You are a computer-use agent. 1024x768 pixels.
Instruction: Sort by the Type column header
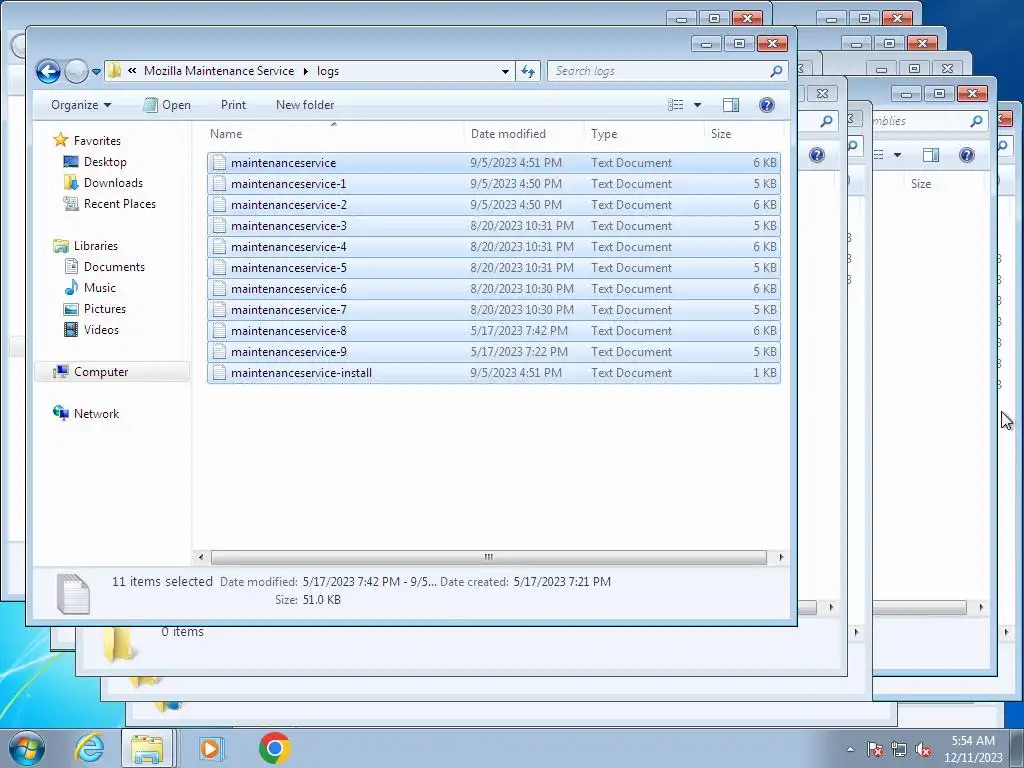coord(645,134)
